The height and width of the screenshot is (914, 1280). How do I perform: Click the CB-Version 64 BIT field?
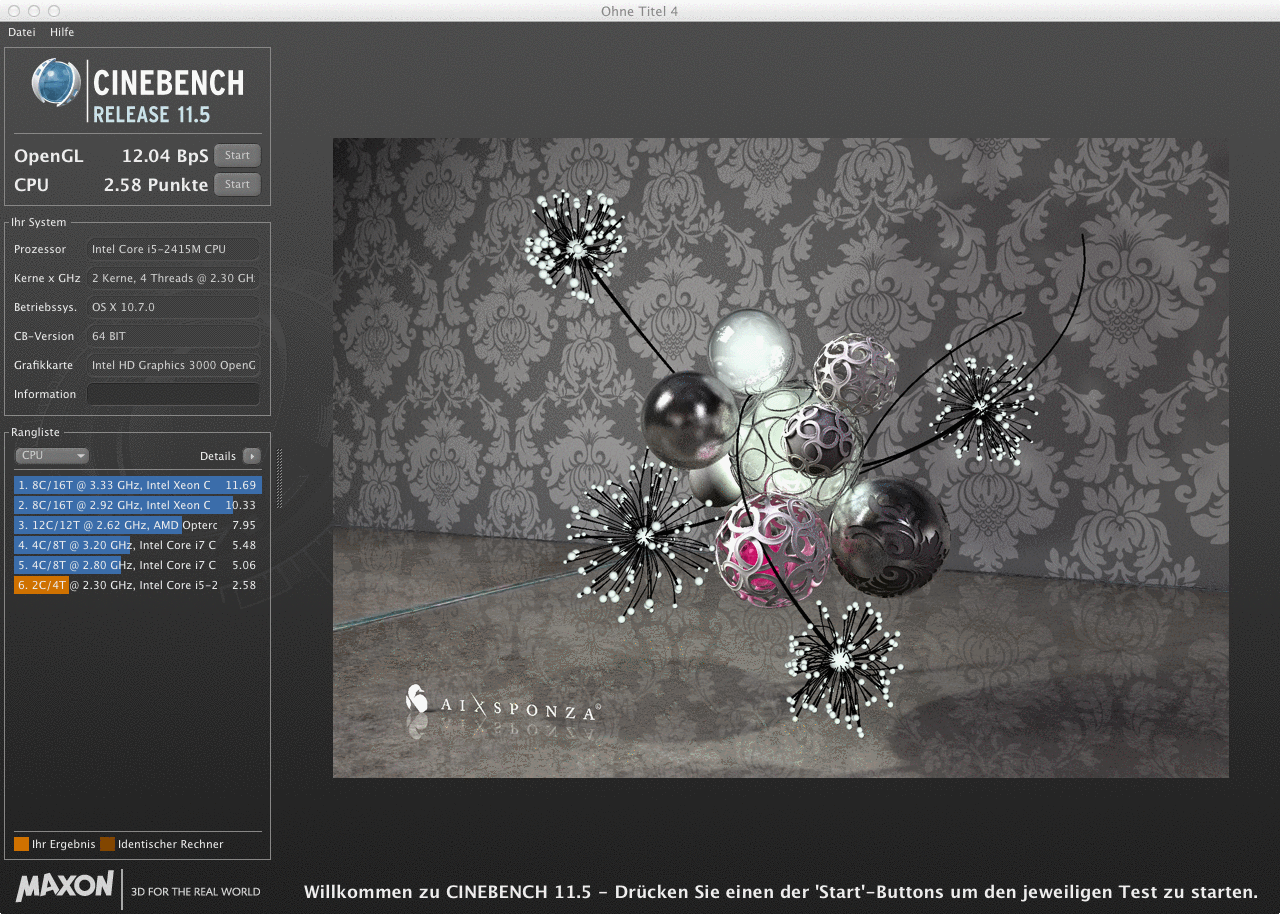pyautogui.click(x=173, y=336)
